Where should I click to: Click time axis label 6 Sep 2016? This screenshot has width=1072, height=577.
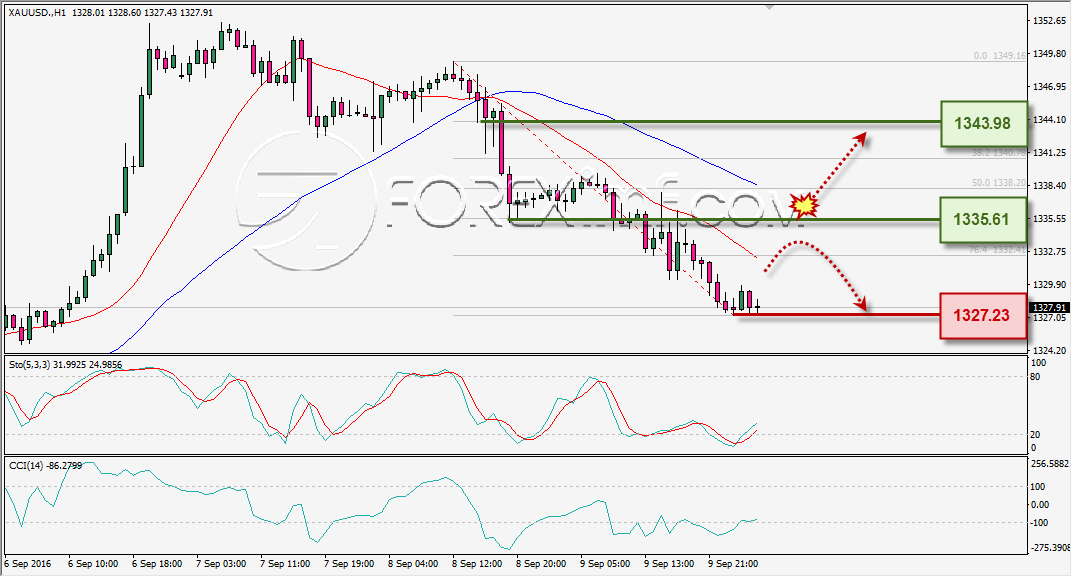click(27, 564)
